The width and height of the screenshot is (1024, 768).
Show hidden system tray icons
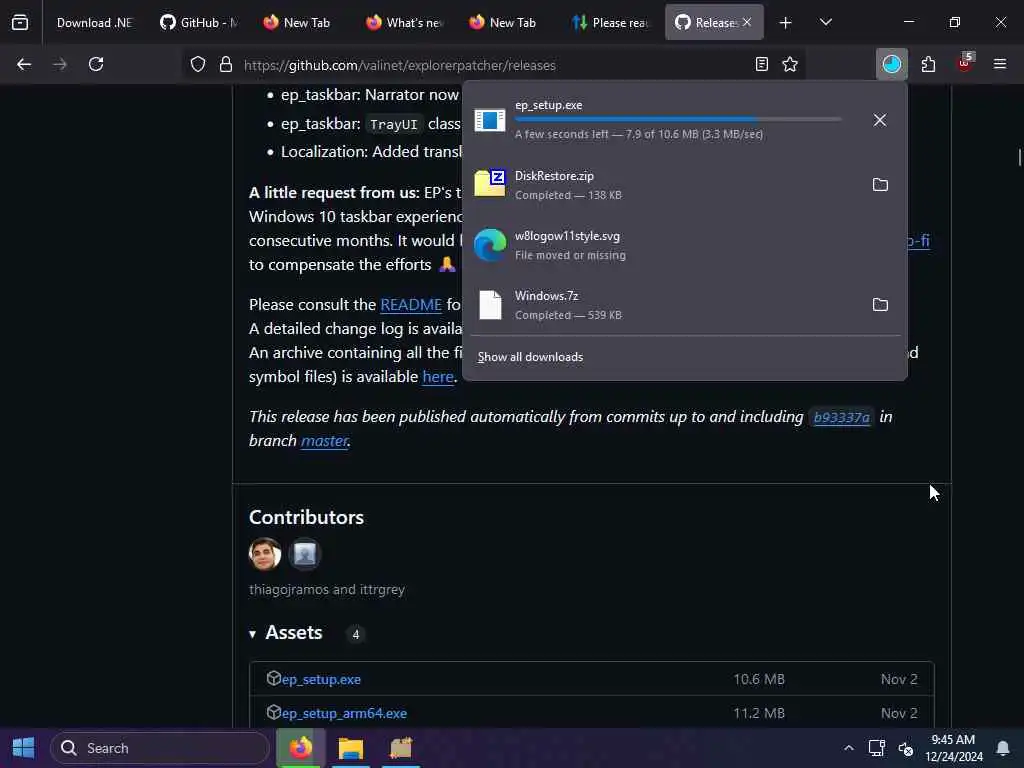click(x=848, y=748)
